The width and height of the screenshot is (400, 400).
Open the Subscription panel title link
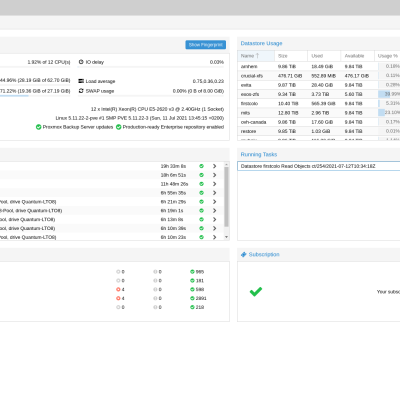point(264,254)
